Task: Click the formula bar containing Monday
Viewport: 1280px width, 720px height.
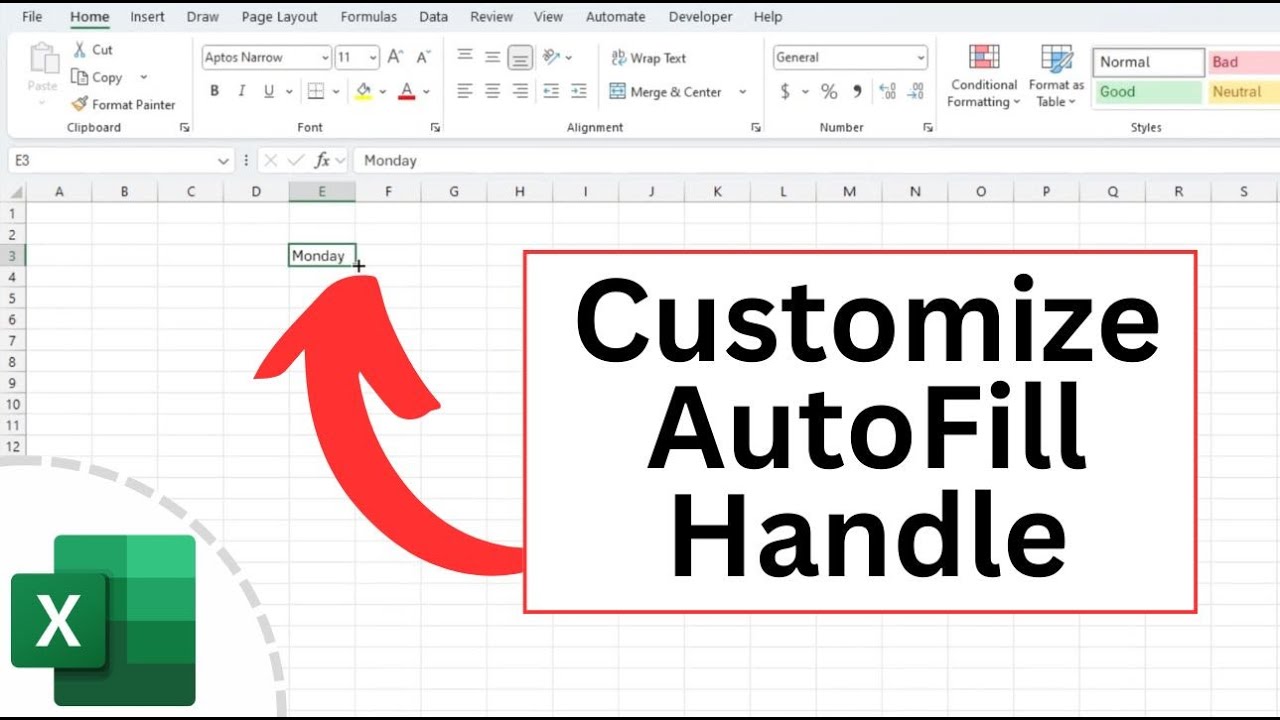Action: 815,160
